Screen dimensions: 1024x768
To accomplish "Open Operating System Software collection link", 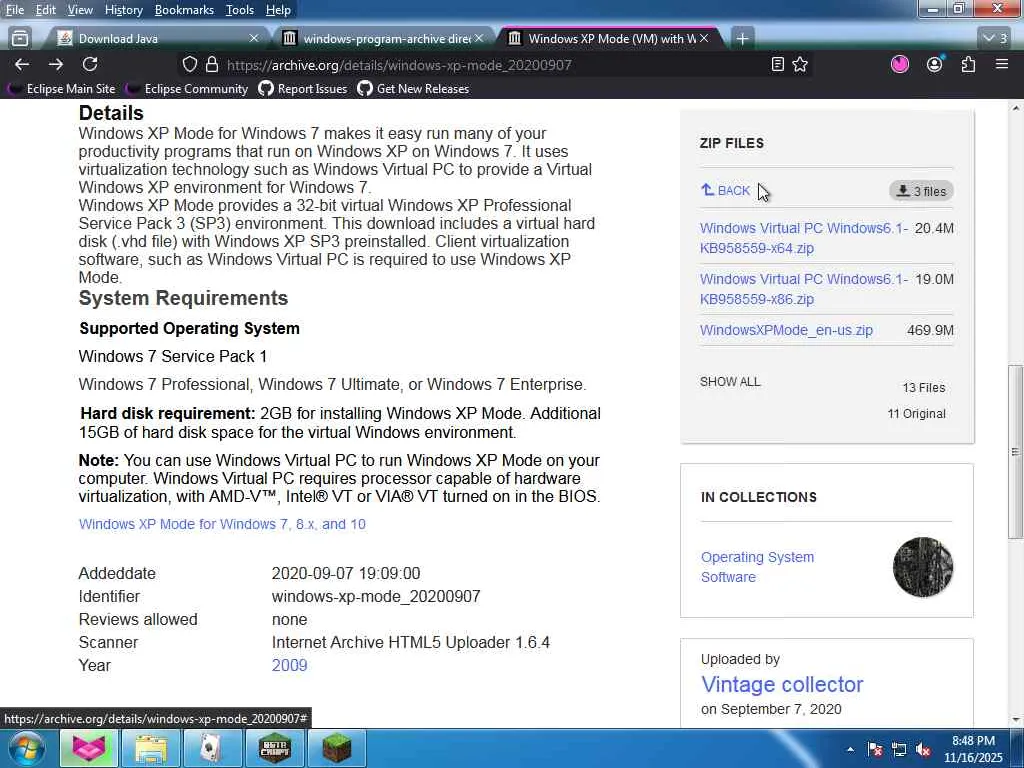I will (758, 567).
